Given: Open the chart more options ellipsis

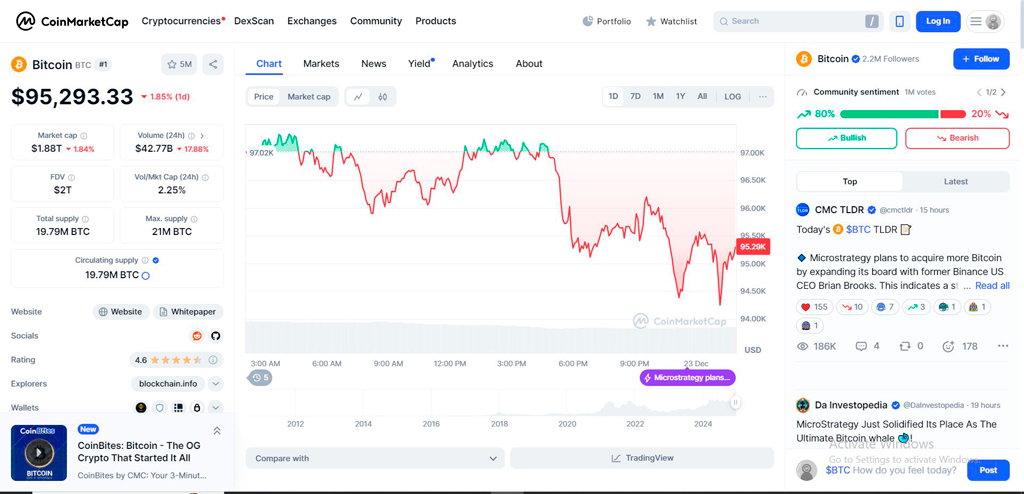Looking at the screenshot, I should 763,97.
